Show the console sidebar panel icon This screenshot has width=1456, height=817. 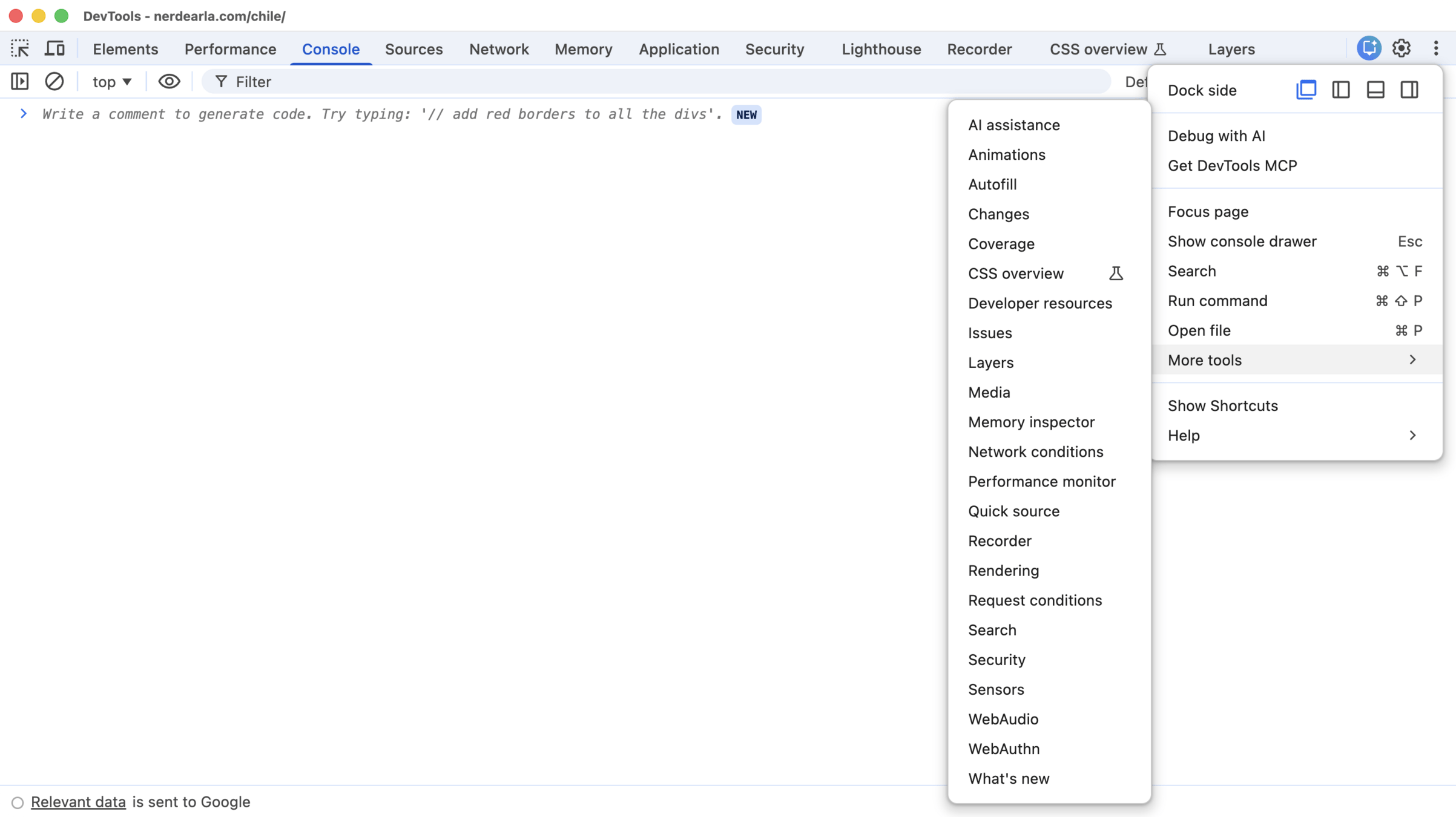click(20, 81)
